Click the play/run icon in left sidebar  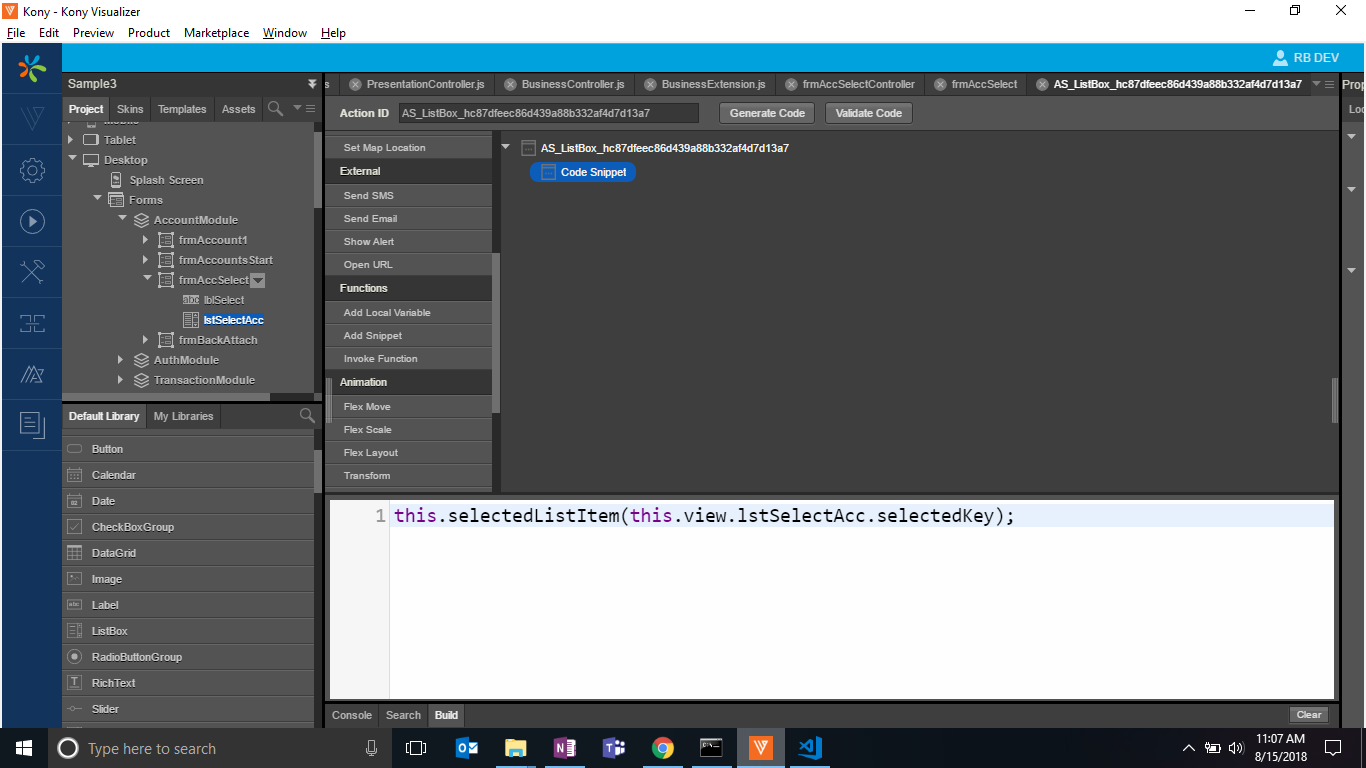tap(32, 221)
